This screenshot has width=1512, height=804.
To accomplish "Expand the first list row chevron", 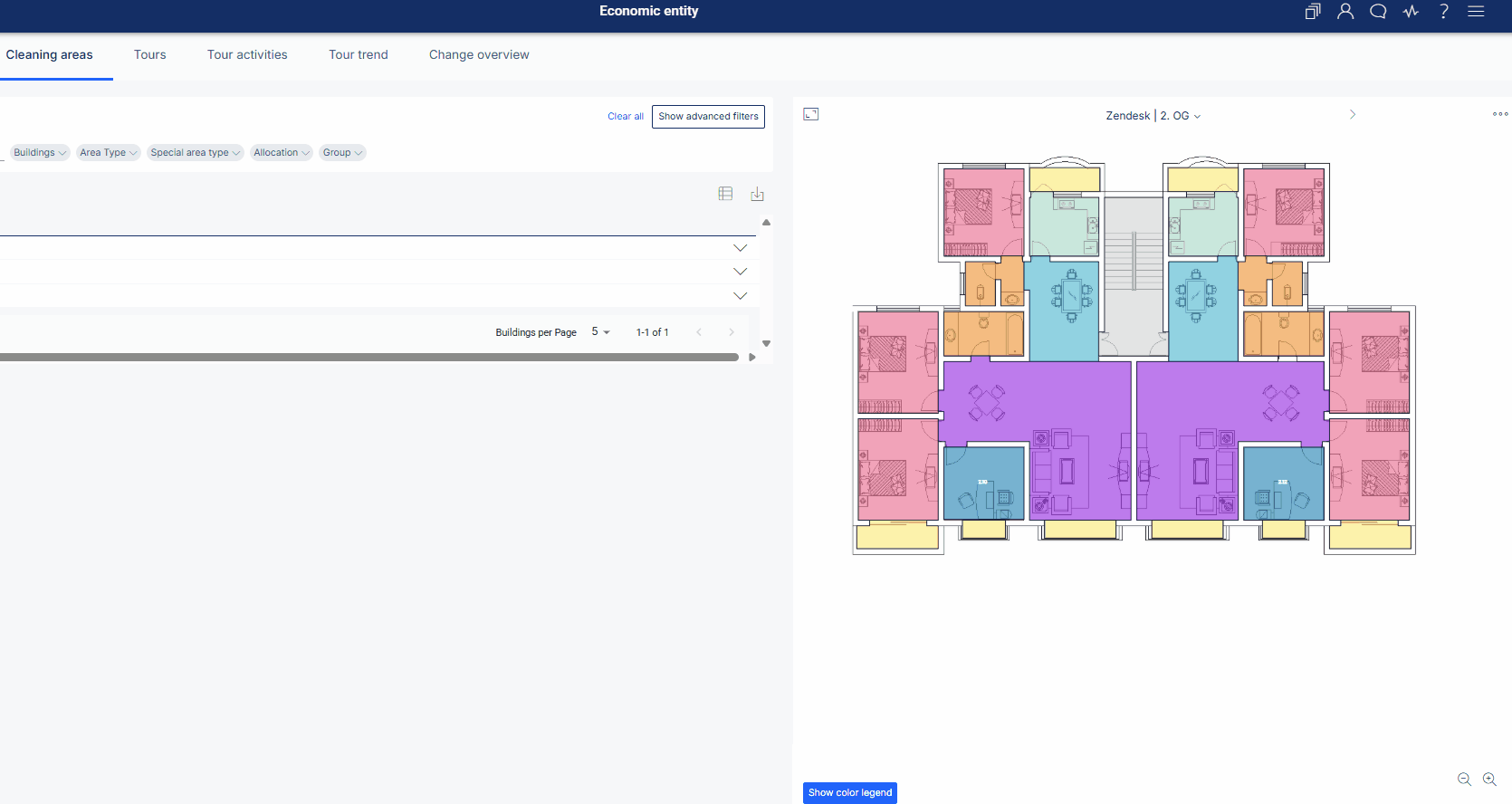I will pos(740,248).
